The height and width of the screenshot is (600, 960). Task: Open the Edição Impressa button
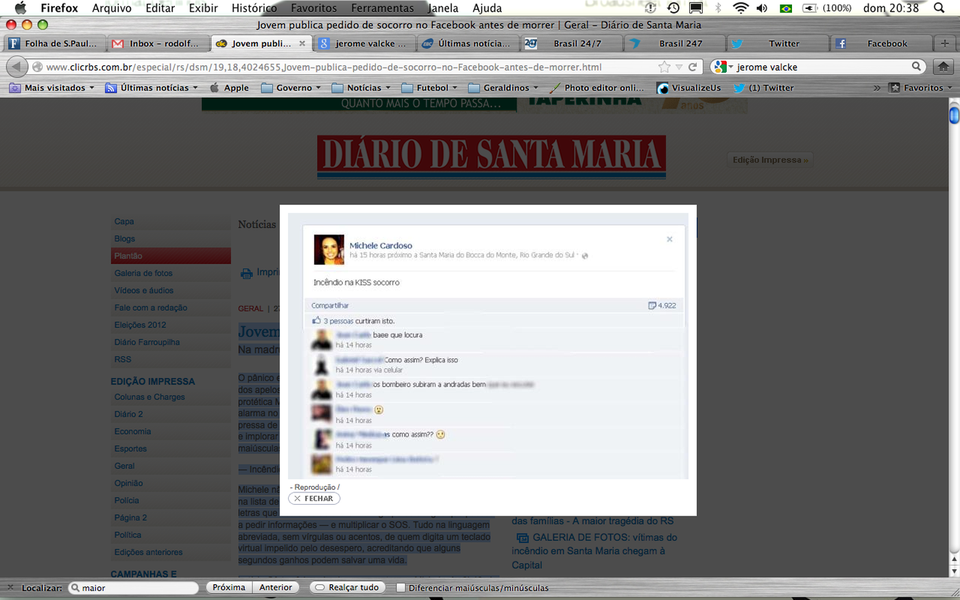(x=770, y=160)
